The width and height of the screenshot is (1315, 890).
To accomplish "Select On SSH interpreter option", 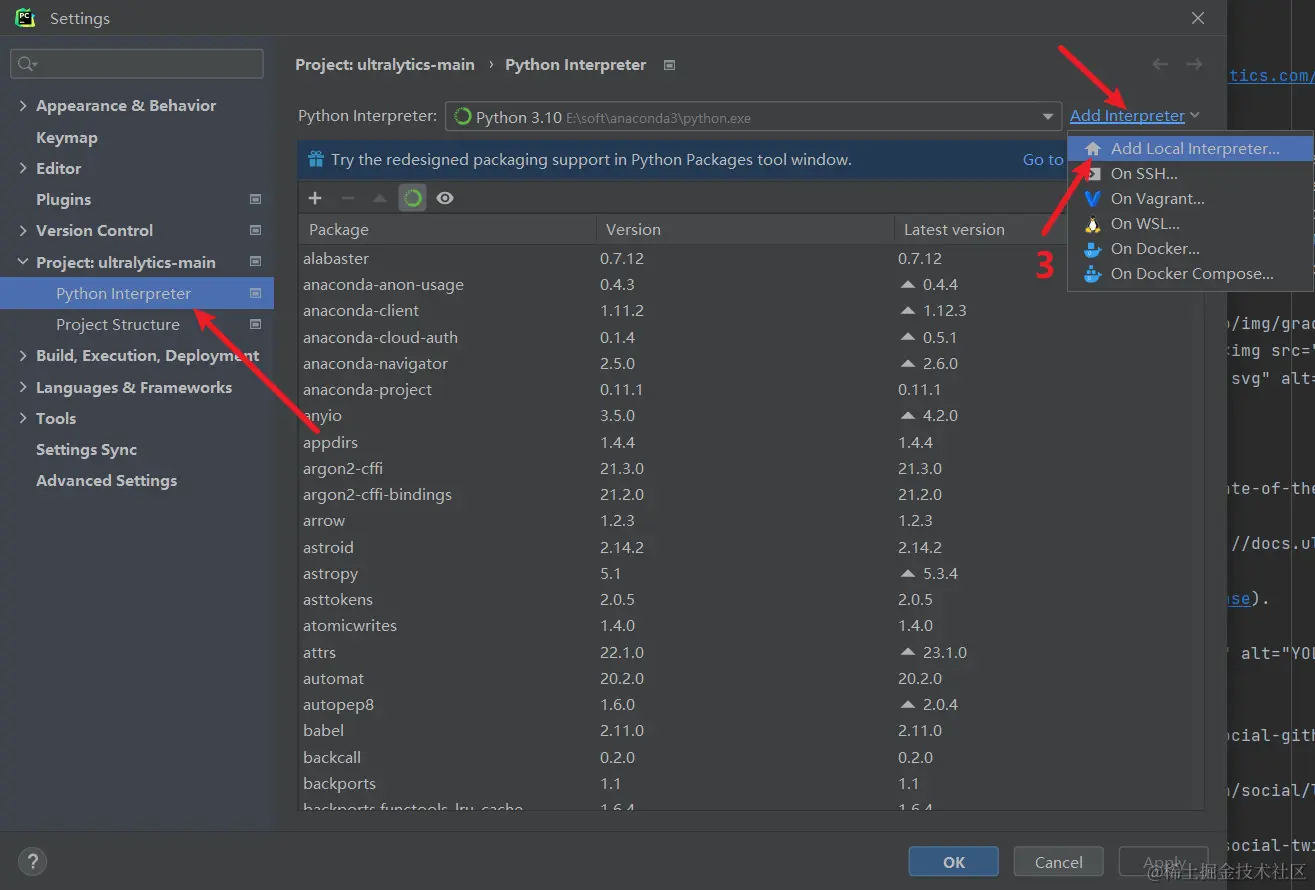I will 1190,173.
